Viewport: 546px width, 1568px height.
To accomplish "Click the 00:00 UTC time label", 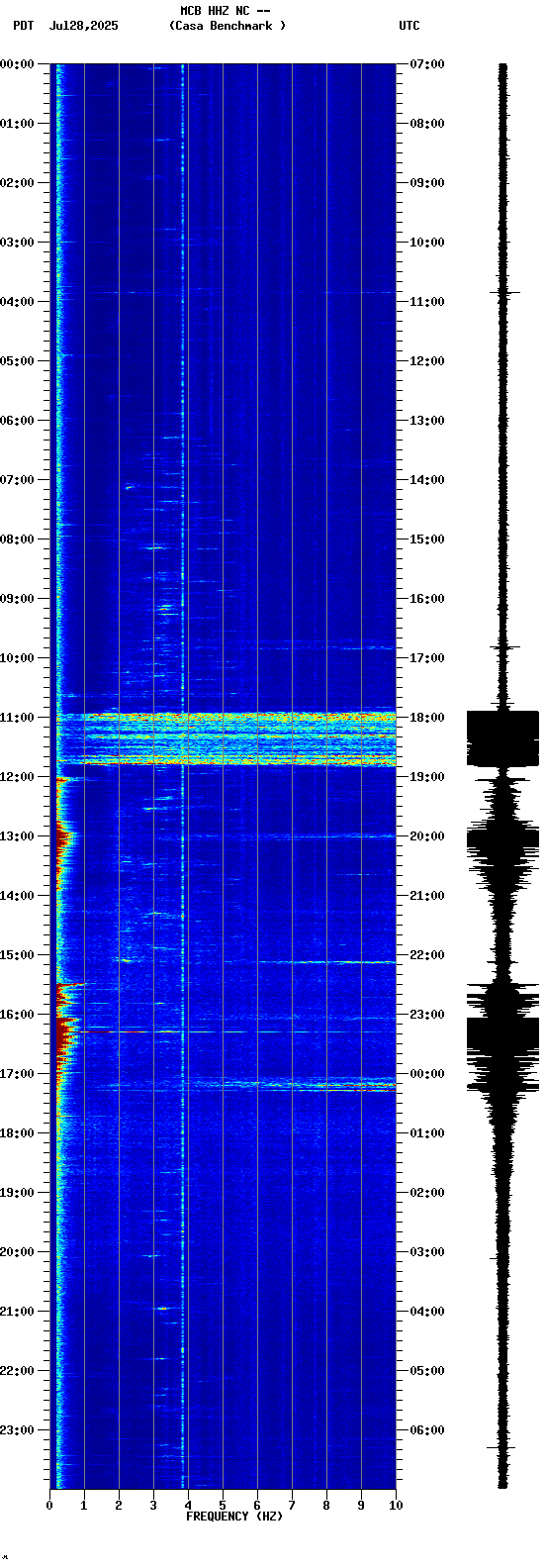I will [427, 1074].
